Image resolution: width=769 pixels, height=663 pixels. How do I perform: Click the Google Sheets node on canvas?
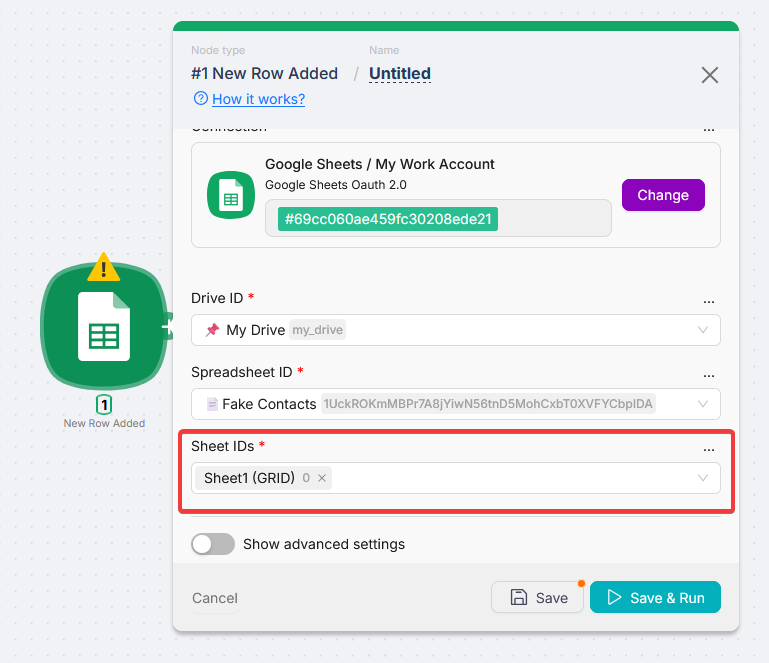point(103,328)
